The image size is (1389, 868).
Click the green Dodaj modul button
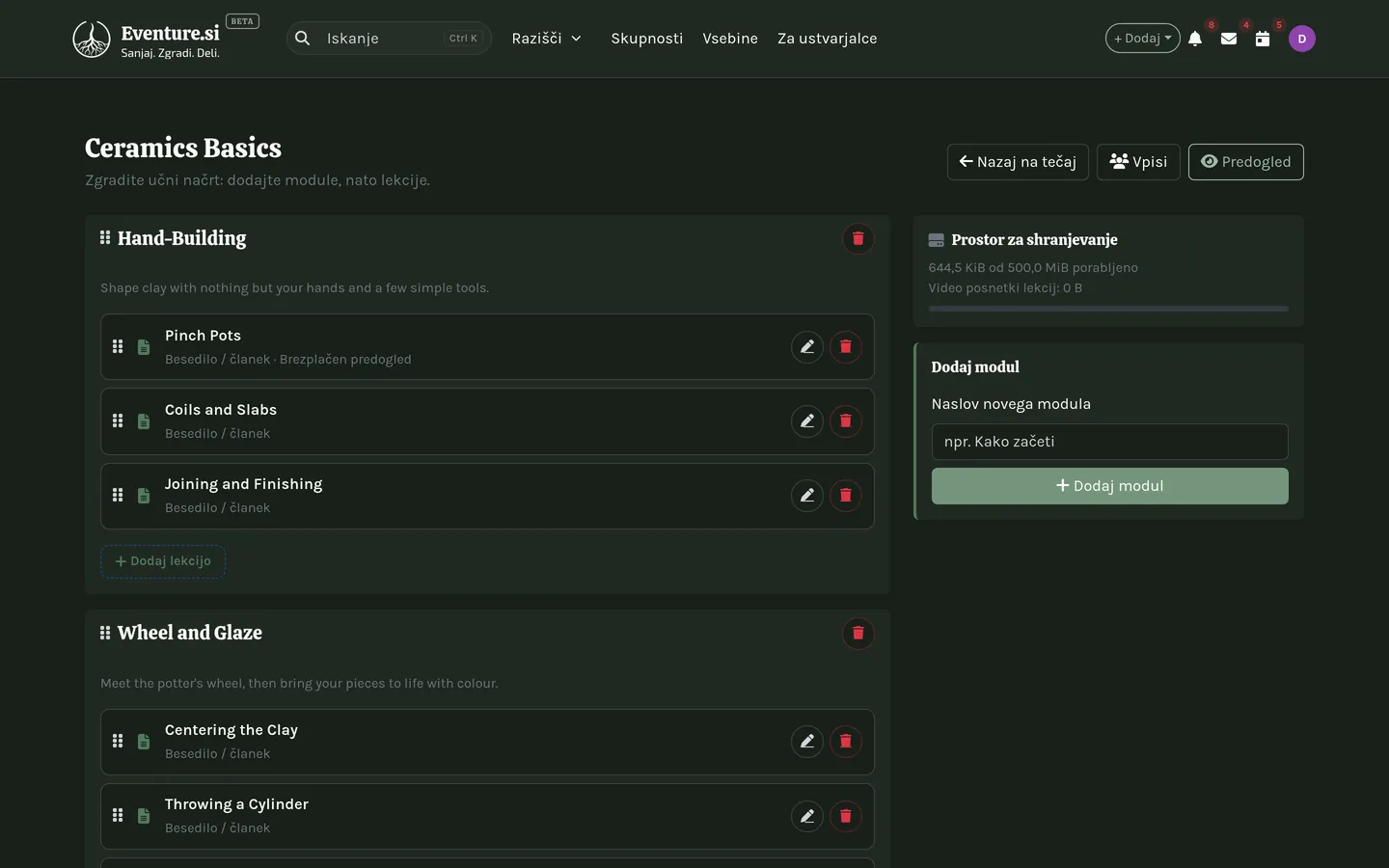click(1109, 486)
